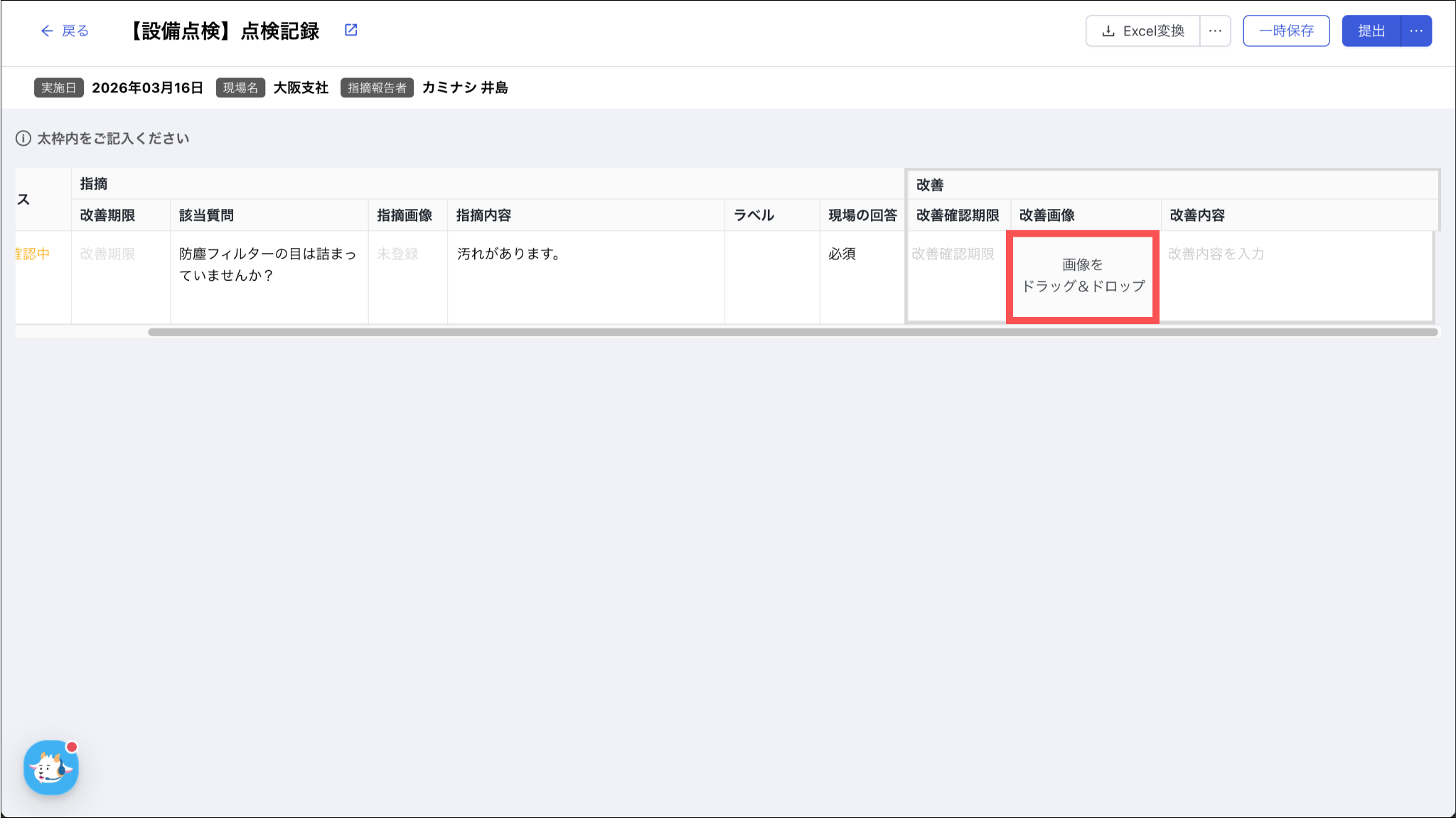Click the 画像をドラッグ&ドロップ upload area
The width and height of the screenshot is (1456, 818).
click(x=1082, y=276)
